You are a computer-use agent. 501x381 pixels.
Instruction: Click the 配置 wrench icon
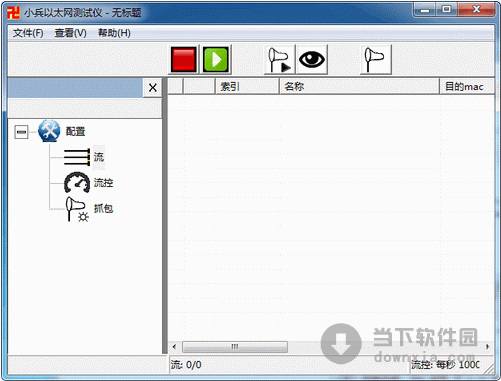[x=49, y=131]
